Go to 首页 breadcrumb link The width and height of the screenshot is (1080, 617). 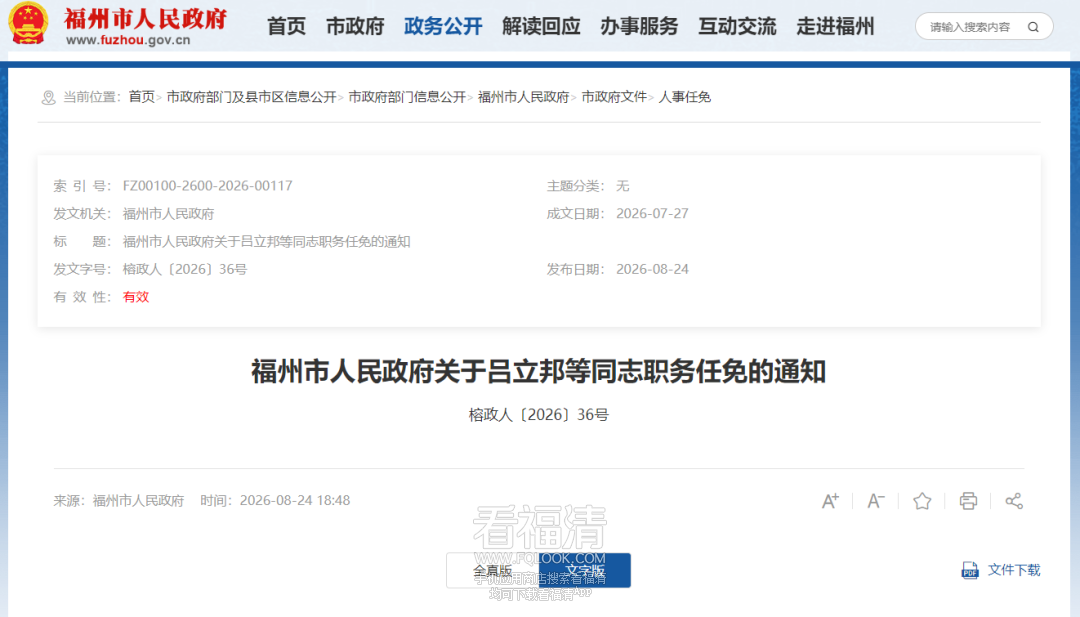click(142, 97)
